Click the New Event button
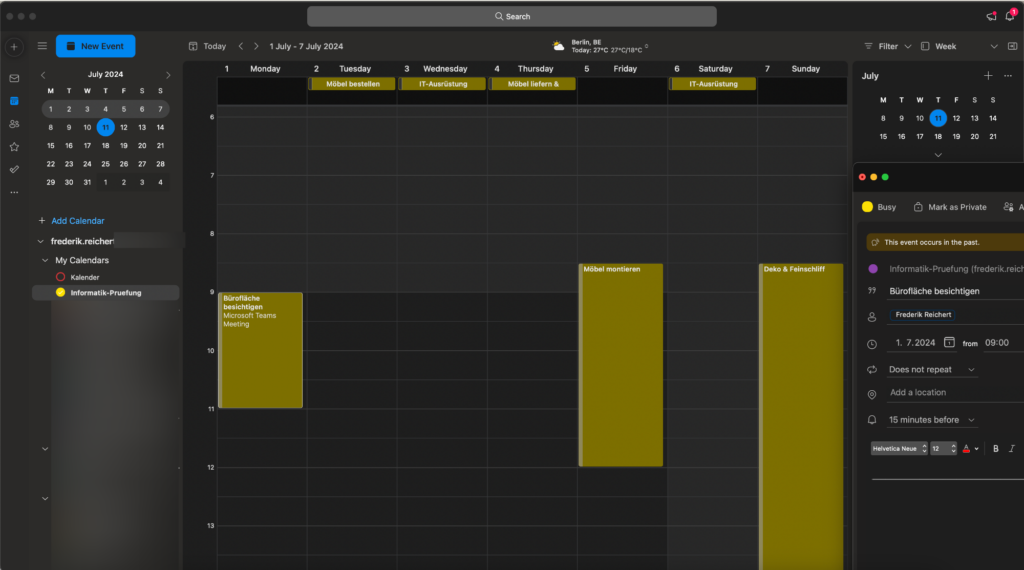This screenshot has width=1024, height=570. 95,46
